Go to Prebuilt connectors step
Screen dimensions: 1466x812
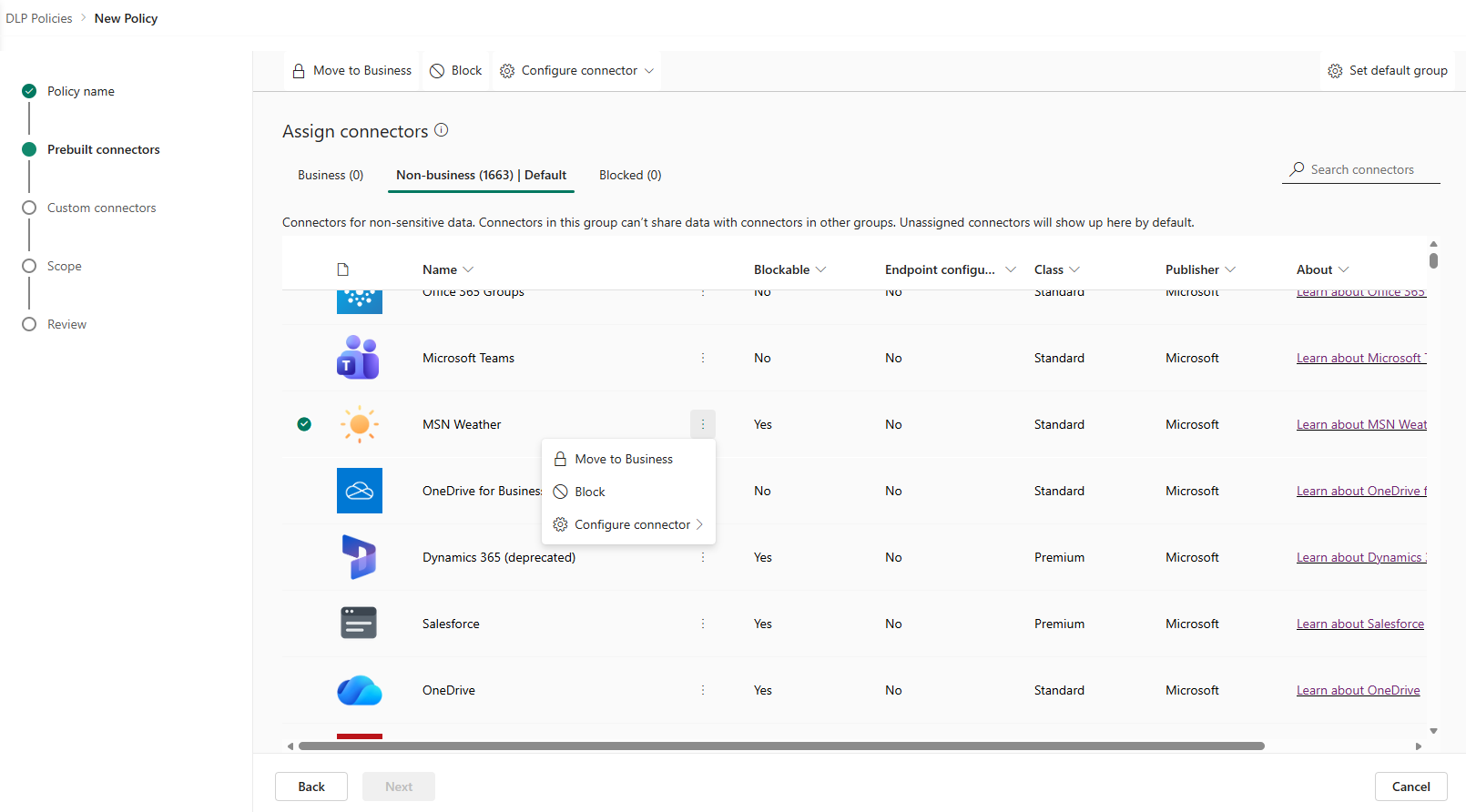click(x=104, y=149)
